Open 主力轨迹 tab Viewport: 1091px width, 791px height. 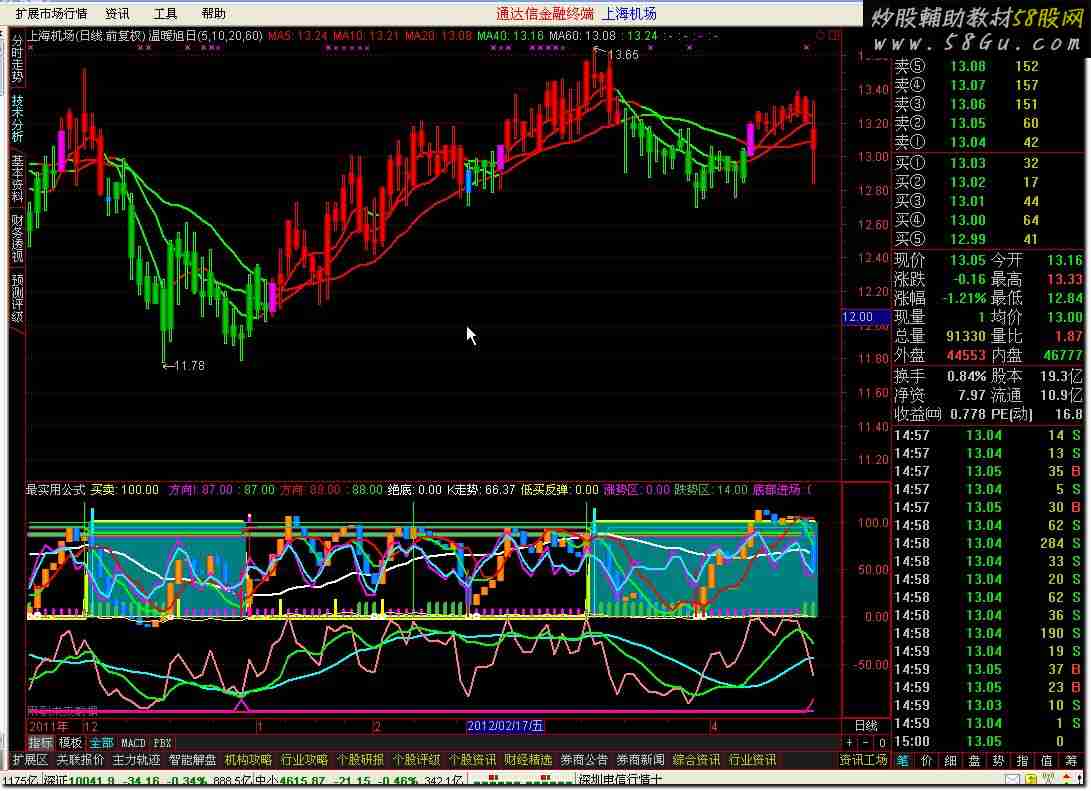pos(136,760)
